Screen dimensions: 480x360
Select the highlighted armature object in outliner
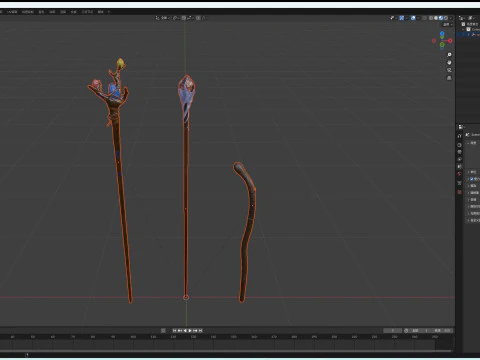pyautogui.click(x=468, y=34)
